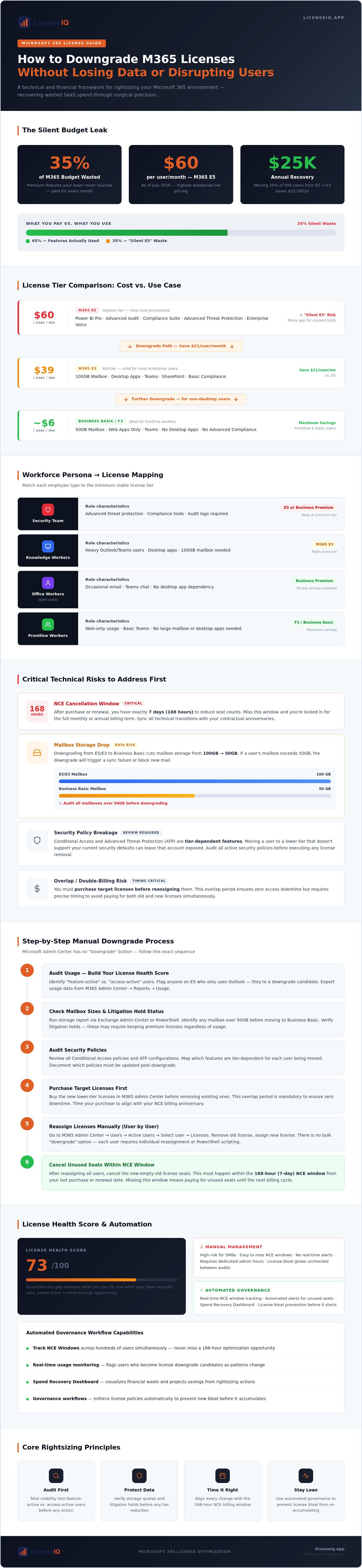Select the 35% of M365 Budget Wasted card

[x=69, y=174]
